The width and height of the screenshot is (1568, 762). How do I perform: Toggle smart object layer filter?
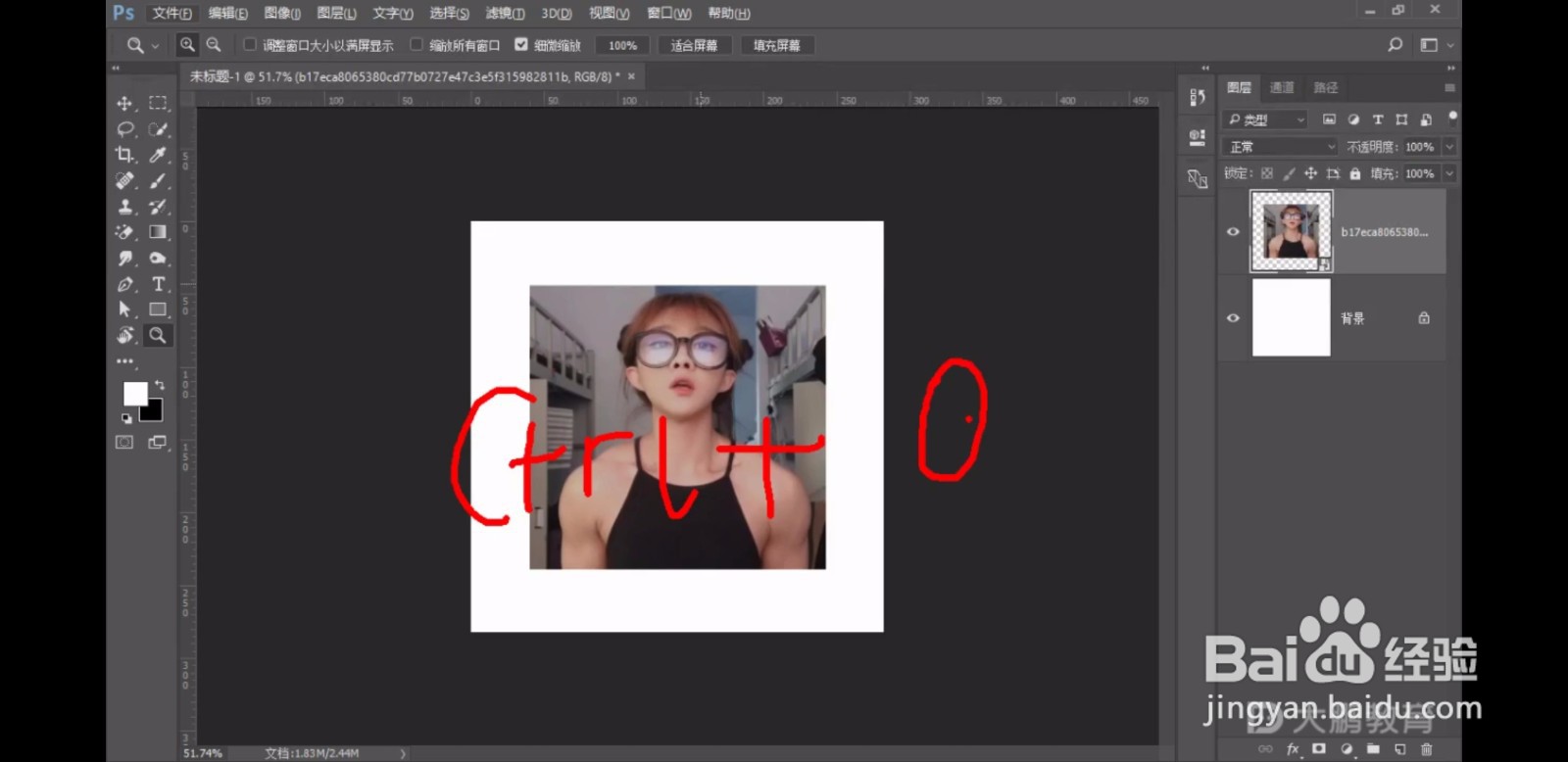pos(1426,119)
